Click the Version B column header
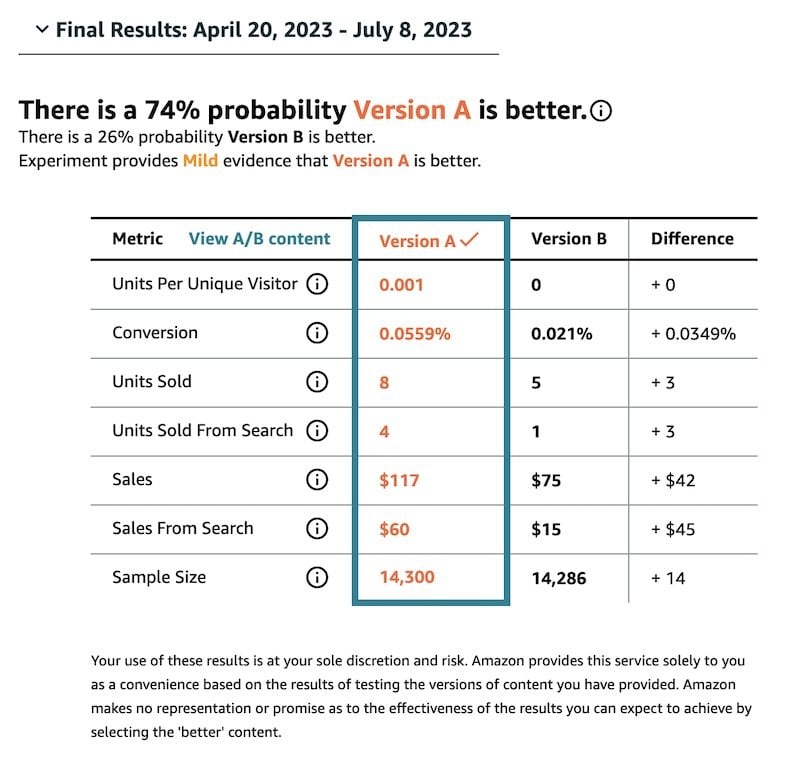 click(569, 239)
